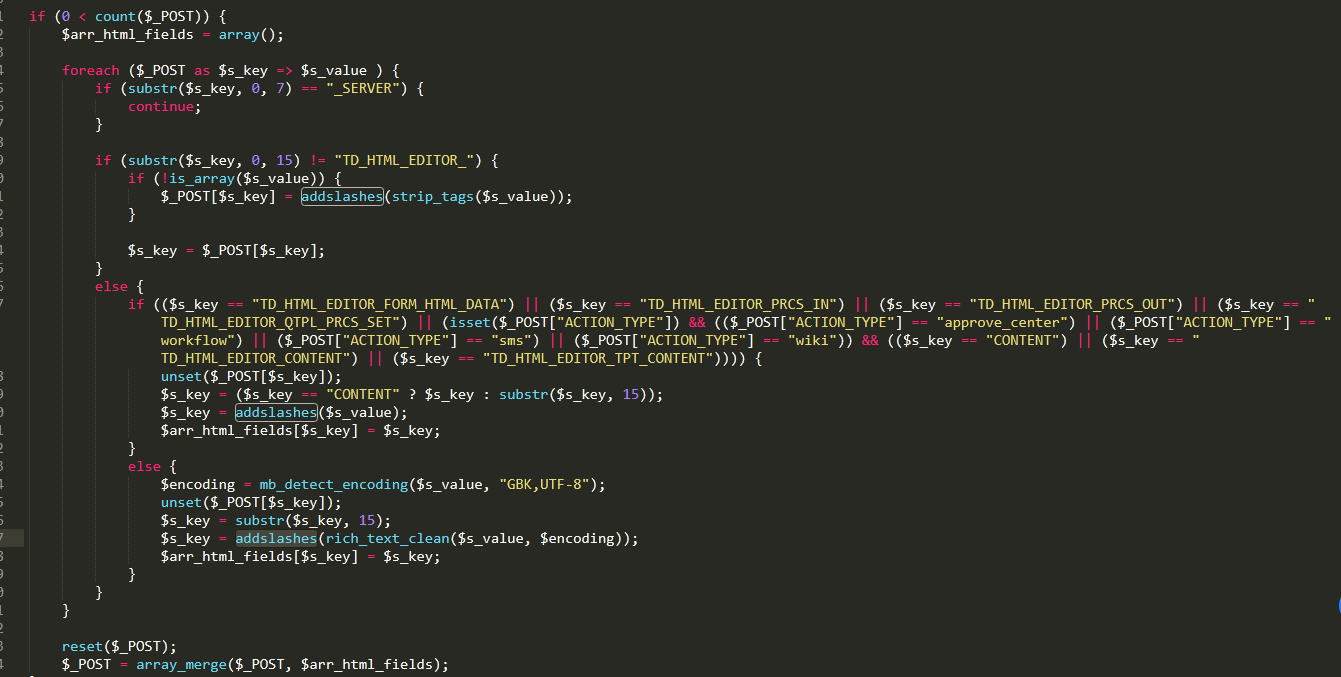
Task: Click the addslashes wrapping strip_tags
Action: pyautogui.click(x=342, y=197)
